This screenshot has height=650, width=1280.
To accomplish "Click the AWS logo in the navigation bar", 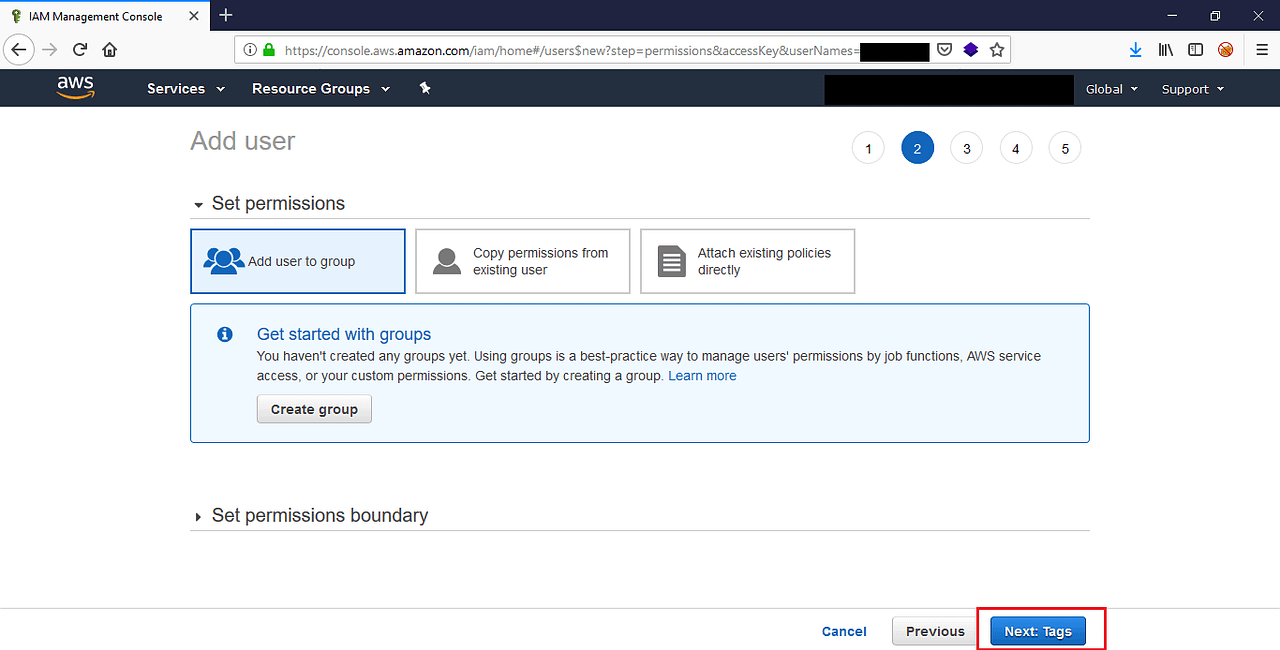I will pos(75,88).
